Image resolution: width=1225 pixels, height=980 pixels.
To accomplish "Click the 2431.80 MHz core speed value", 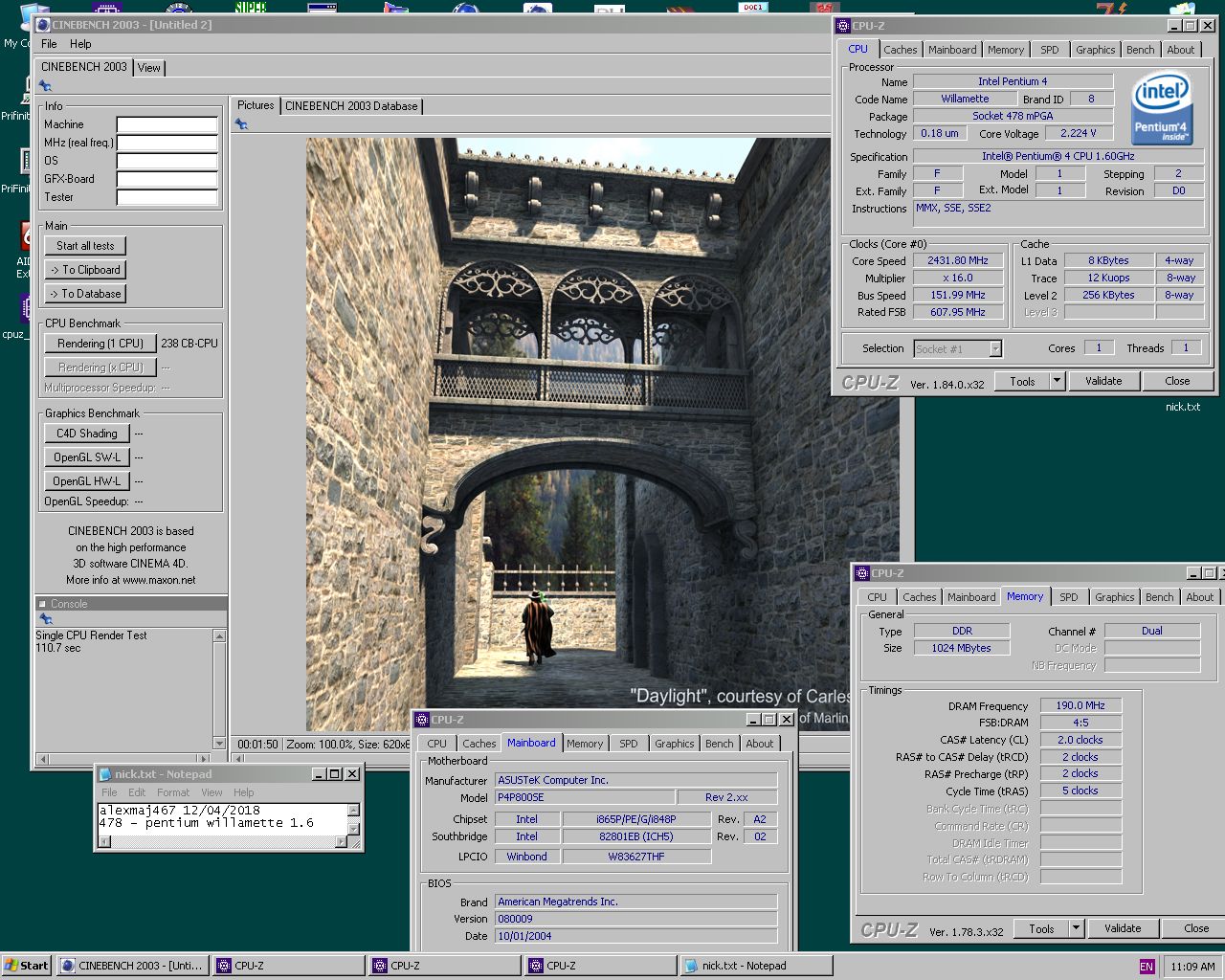I will tap(957, 260).
